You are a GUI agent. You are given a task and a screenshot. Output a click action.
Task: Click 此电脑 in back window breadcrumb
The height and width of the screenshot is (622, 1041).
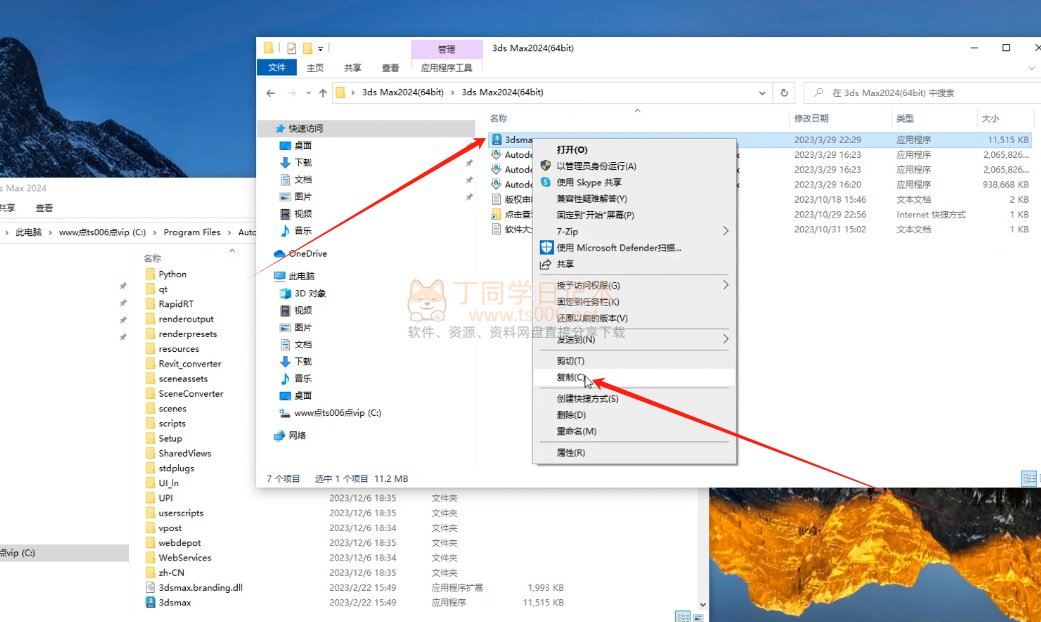click(28, 232)
